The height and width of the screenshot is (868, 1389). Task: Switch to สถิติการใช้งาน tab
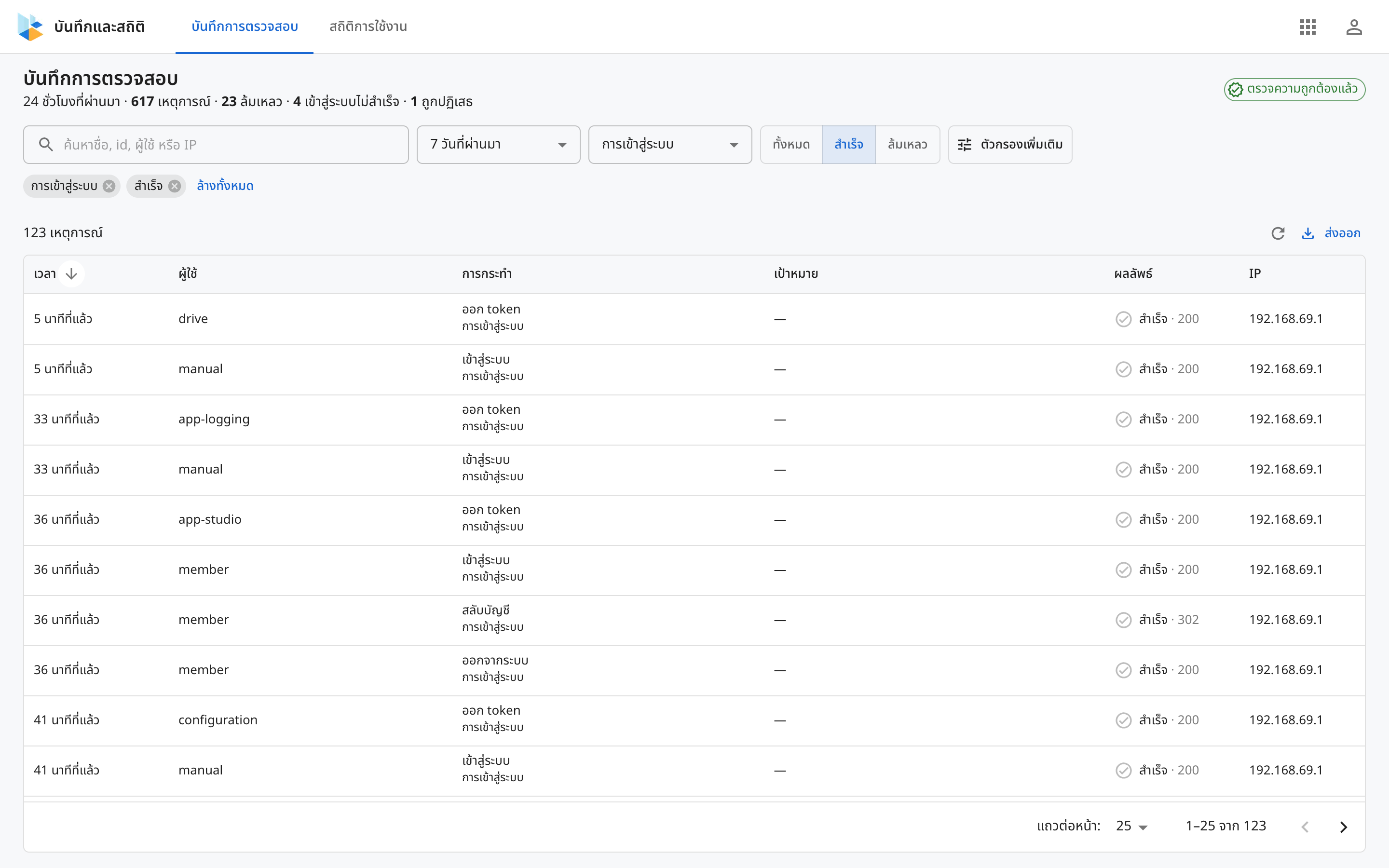pos(368,27)
